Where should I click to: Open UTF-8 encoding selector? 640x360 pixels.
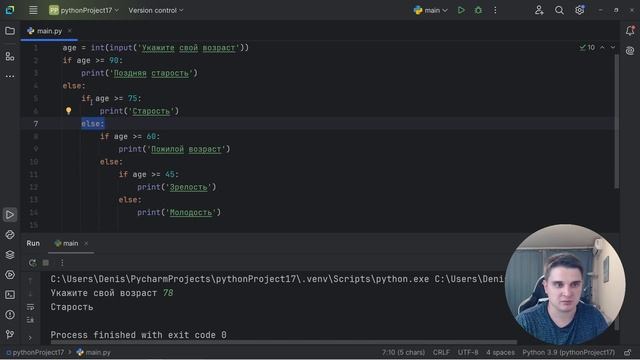click(x=468, y=352)
